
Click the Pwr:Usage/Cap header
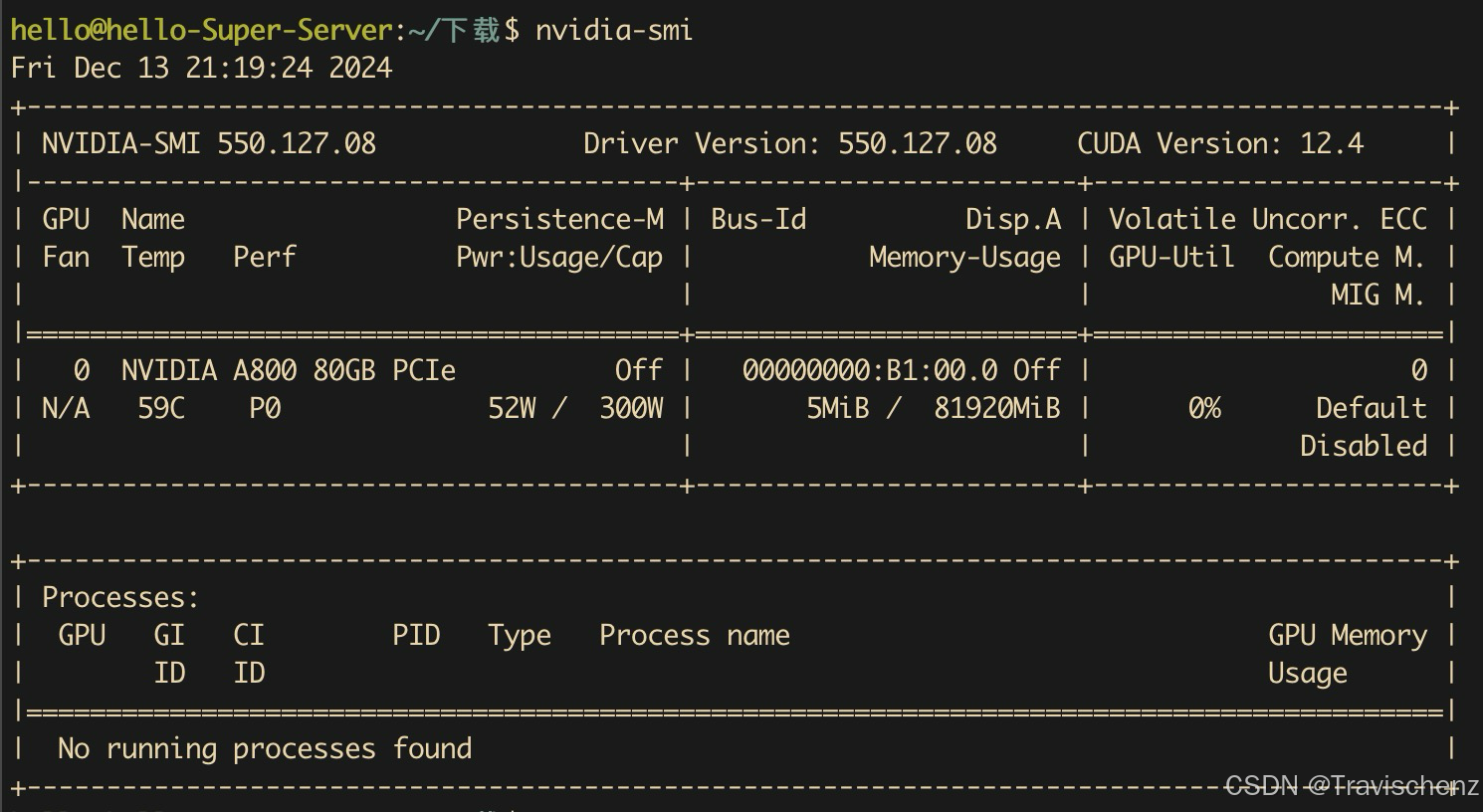pyautogui.click(x=559, y=258)
